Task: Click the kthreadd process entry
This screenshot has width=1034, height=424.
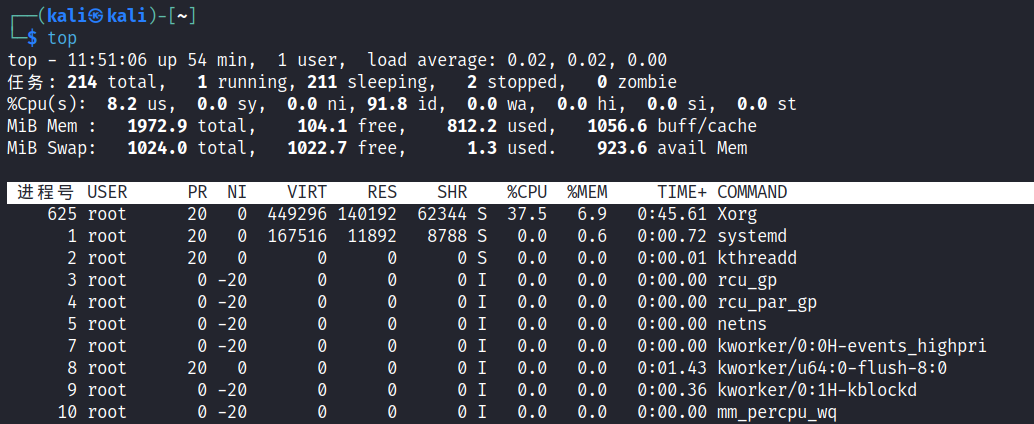Action: (x=757, y=258)
